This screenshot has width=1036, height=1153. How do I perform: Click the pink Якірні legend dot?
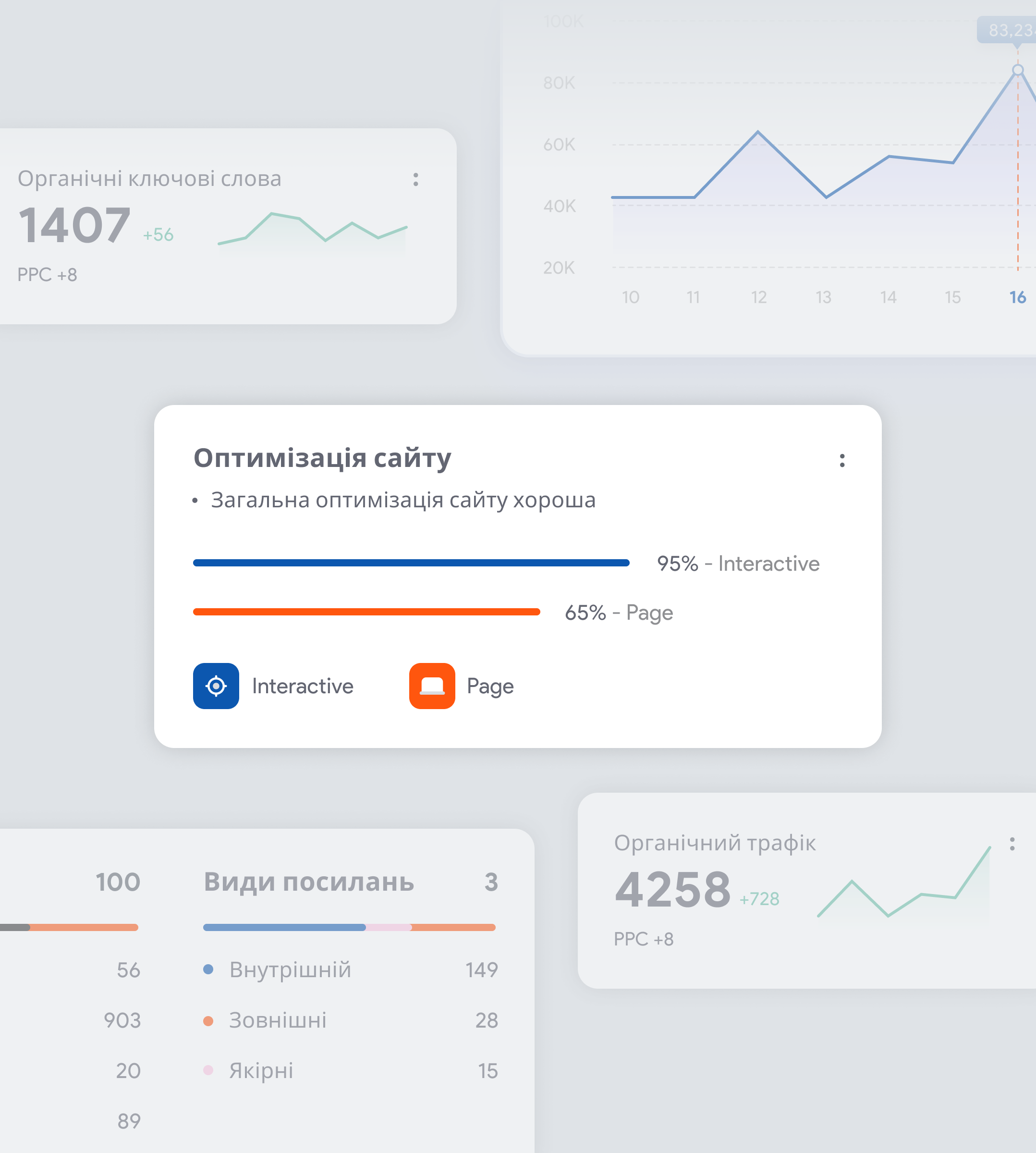coord(208,1070)
